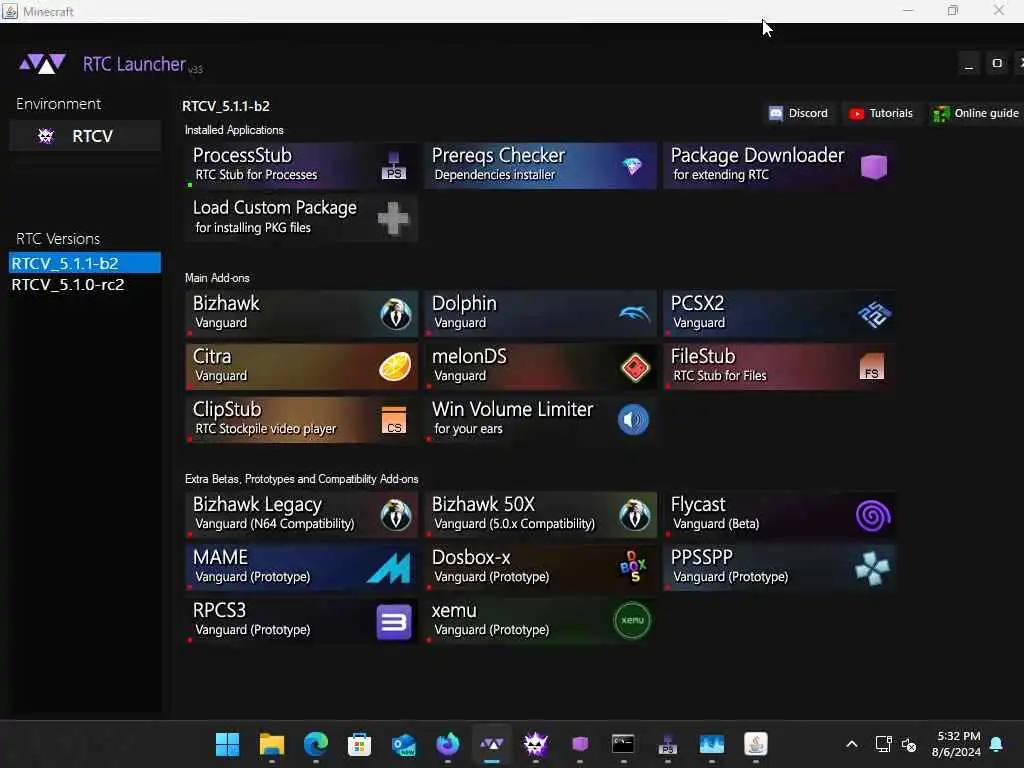Click the MAME title text
Screen dimensions: 1024x768
coord(220,558)
